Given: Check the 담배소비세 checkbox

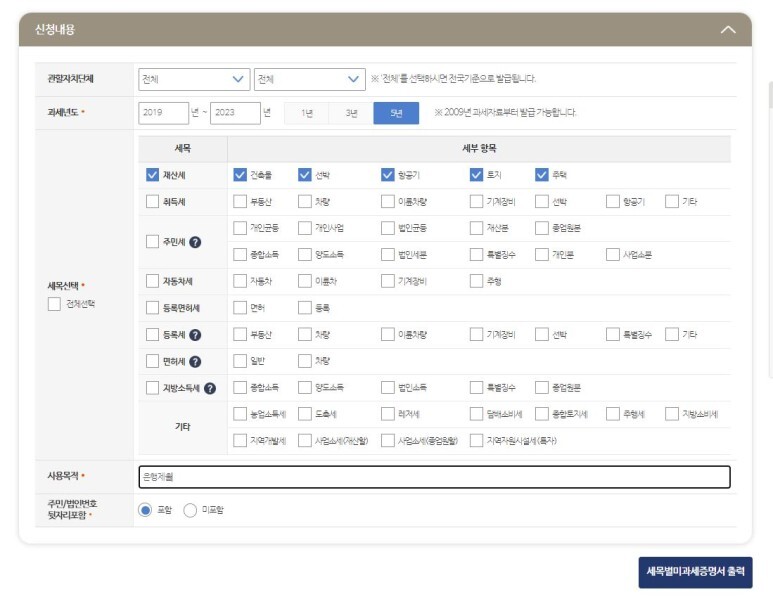Looking at the screenshot, I should (476, 414).
